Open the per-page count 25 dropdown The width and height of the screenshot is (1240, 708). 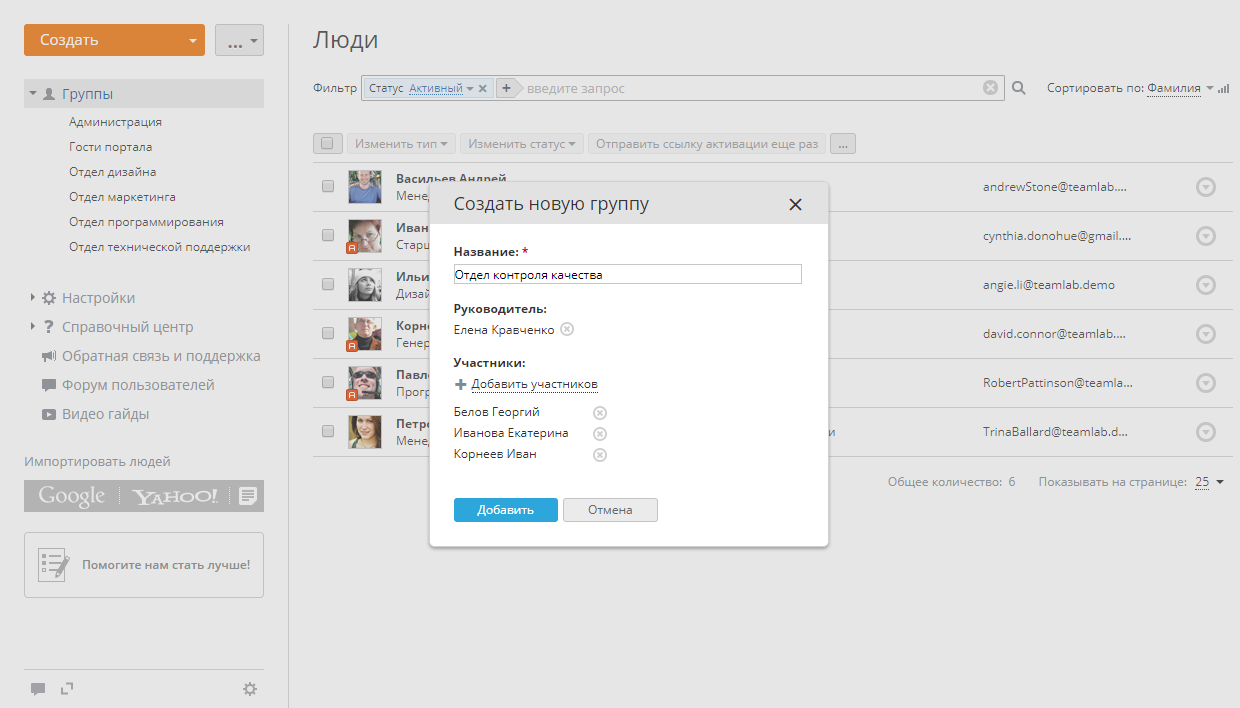(1209, 482)
